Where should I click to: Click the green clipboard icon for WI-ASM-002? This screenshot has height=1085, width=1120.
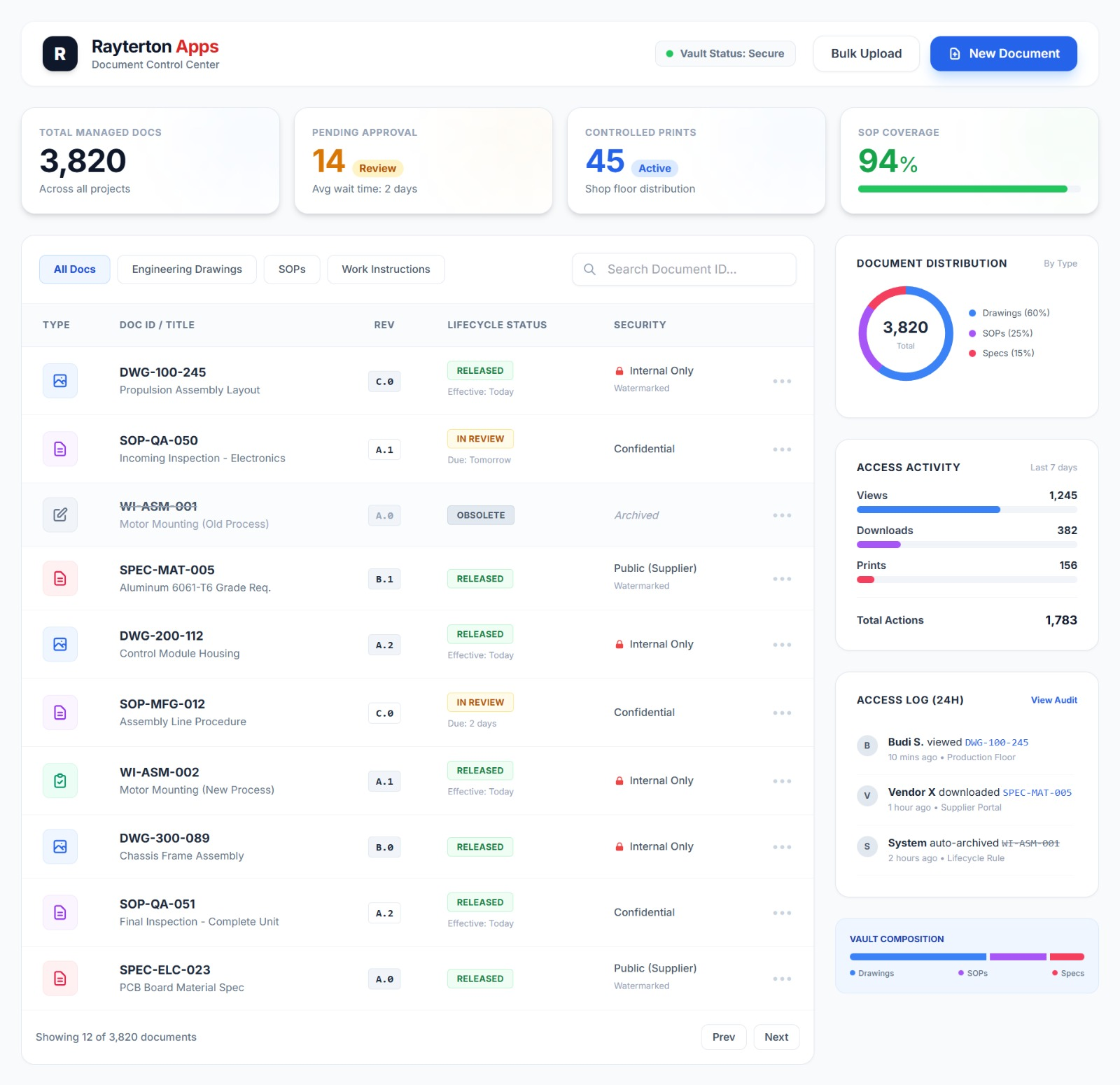(x=60, y=780)
